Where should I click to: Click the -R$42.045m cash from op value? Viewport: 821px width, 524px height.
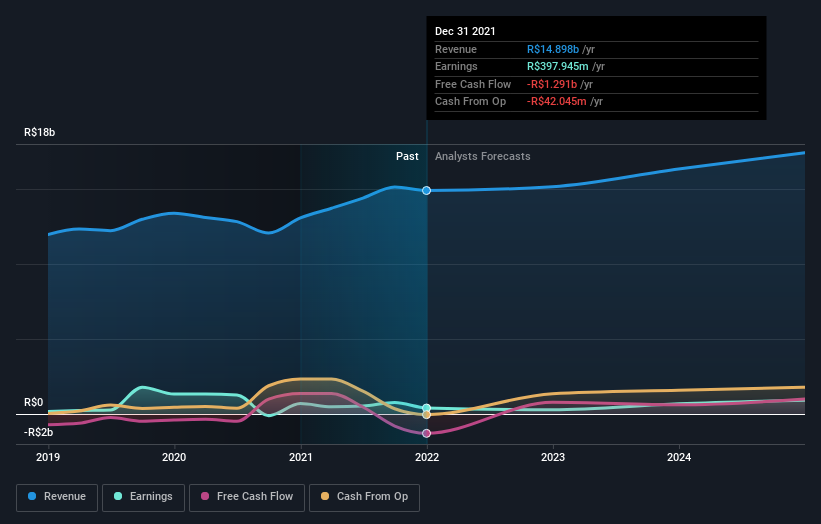(557, 102)
